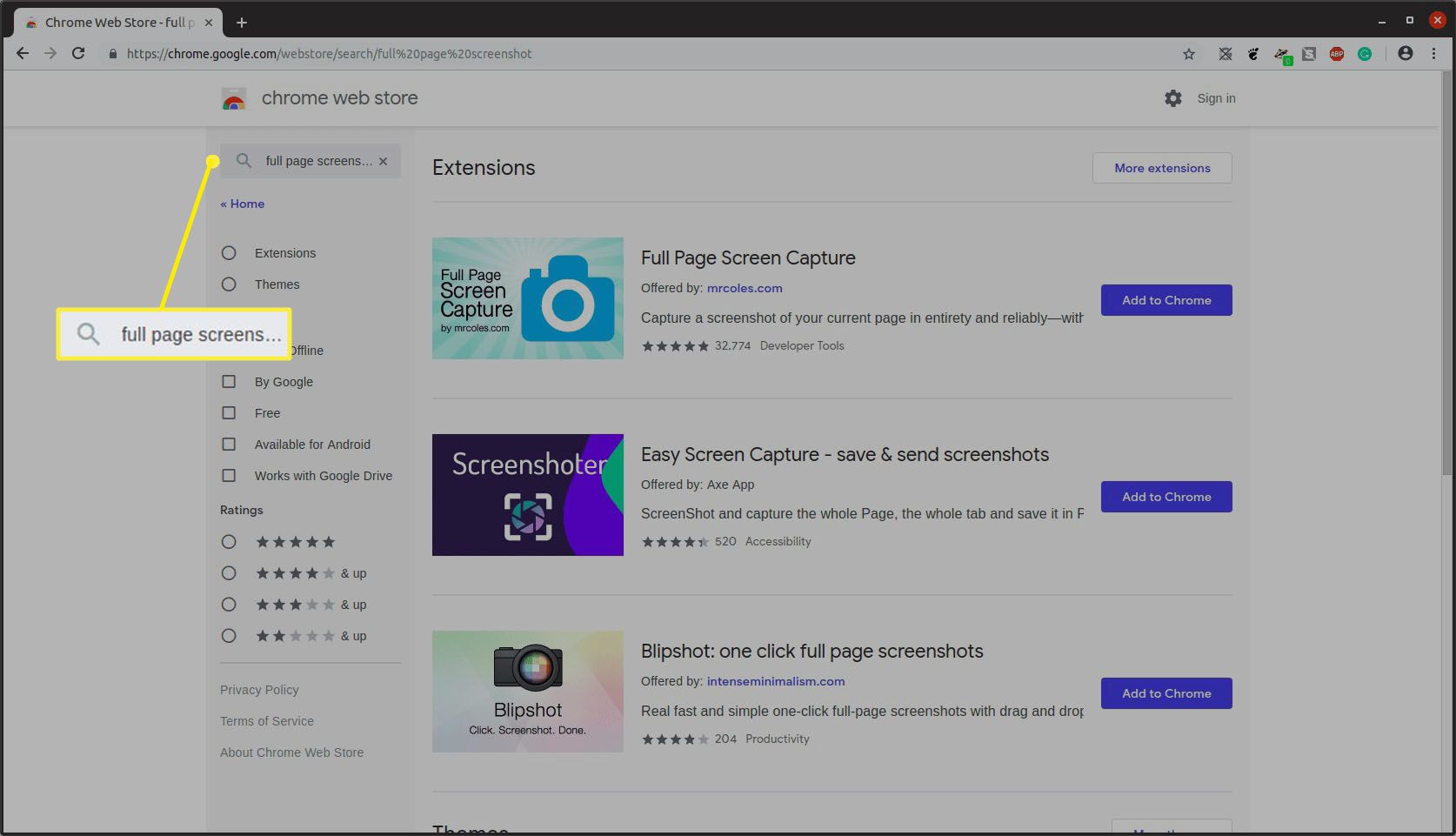Click the 32,774 ratings count
This screenshot has height=836, width=1456.
[x=732, y=345]
